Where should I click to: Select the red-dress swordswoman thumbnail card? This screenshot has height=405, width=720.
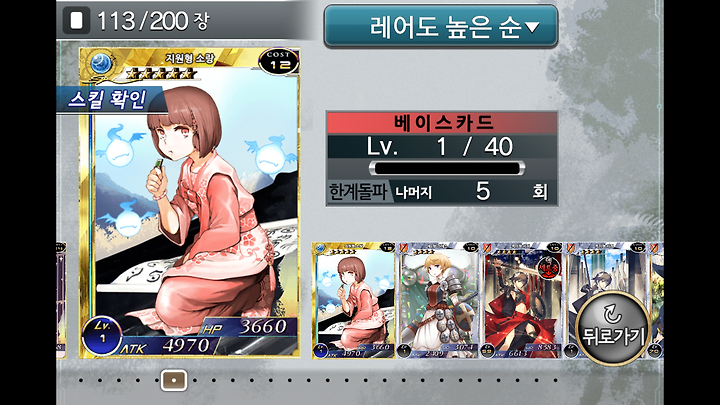pyautogui.click(x=522, y=301)
